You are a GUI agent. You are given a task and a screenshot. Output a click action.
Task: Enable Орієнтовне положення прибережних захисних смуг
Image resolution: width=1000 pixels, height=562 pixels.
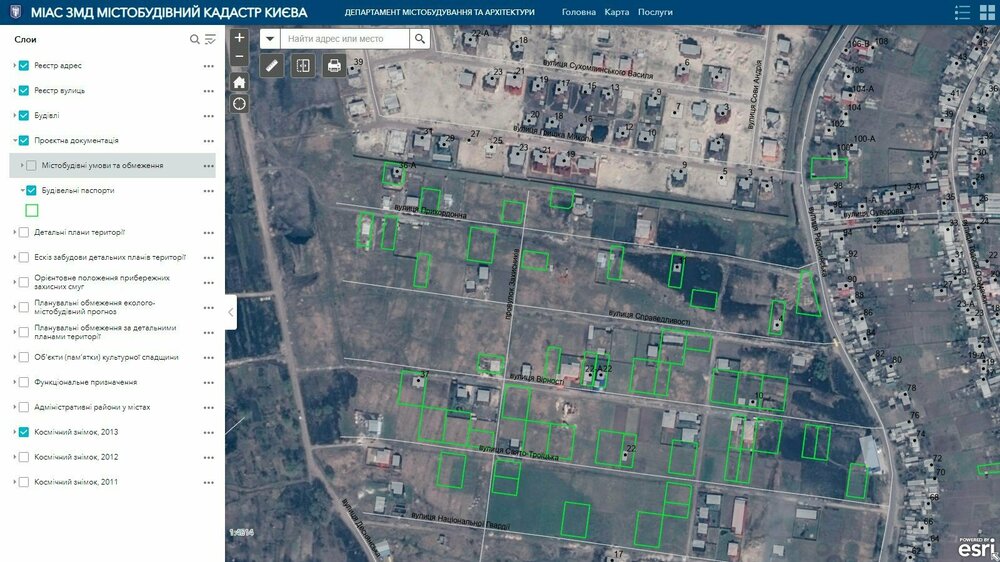click(24, 282)
